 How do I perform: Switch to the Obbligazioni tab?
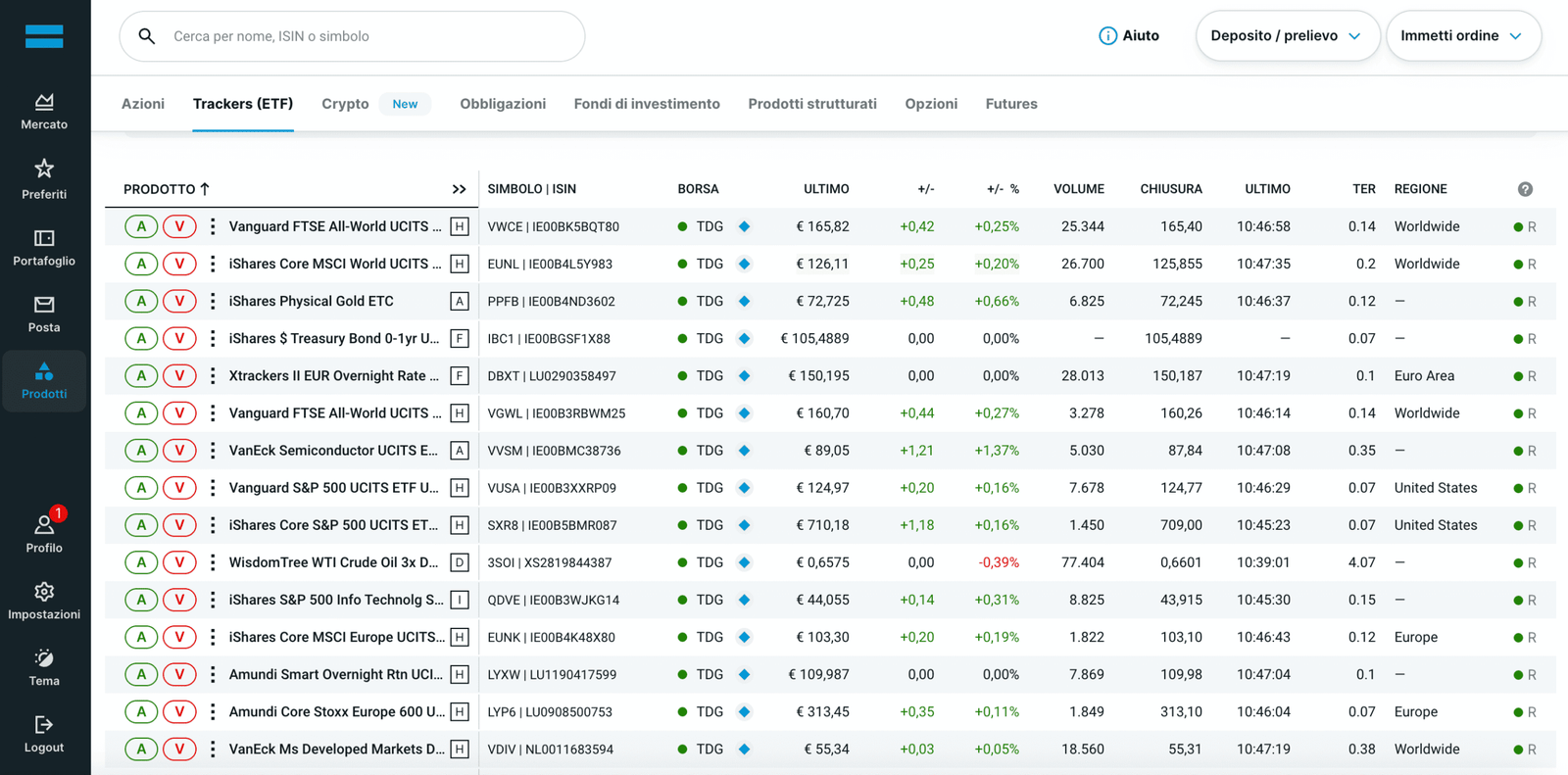503,104
